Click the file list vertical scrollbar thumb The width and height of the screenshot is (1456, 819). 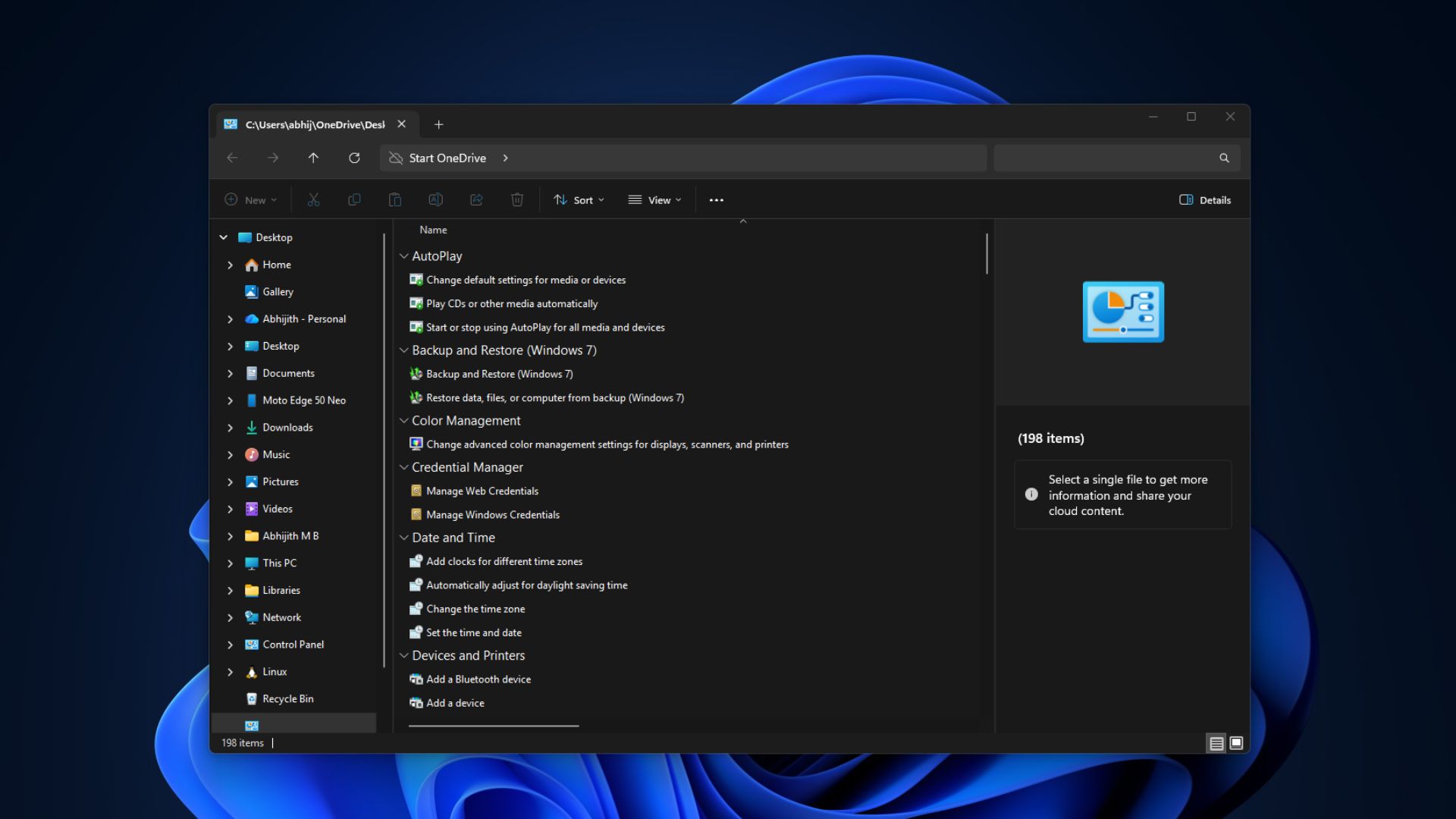987,253
